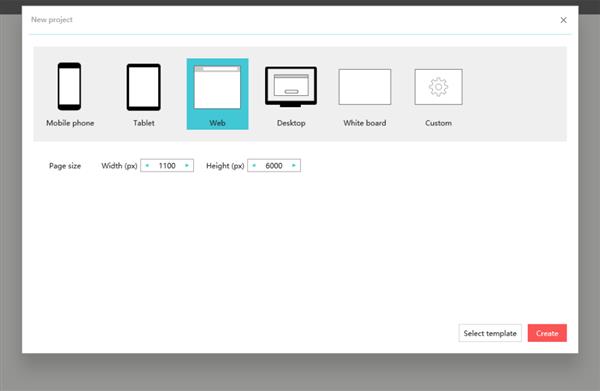Choose the Tablet project type icon
This screenshot has height=391, width=600.
pos(143,87)
